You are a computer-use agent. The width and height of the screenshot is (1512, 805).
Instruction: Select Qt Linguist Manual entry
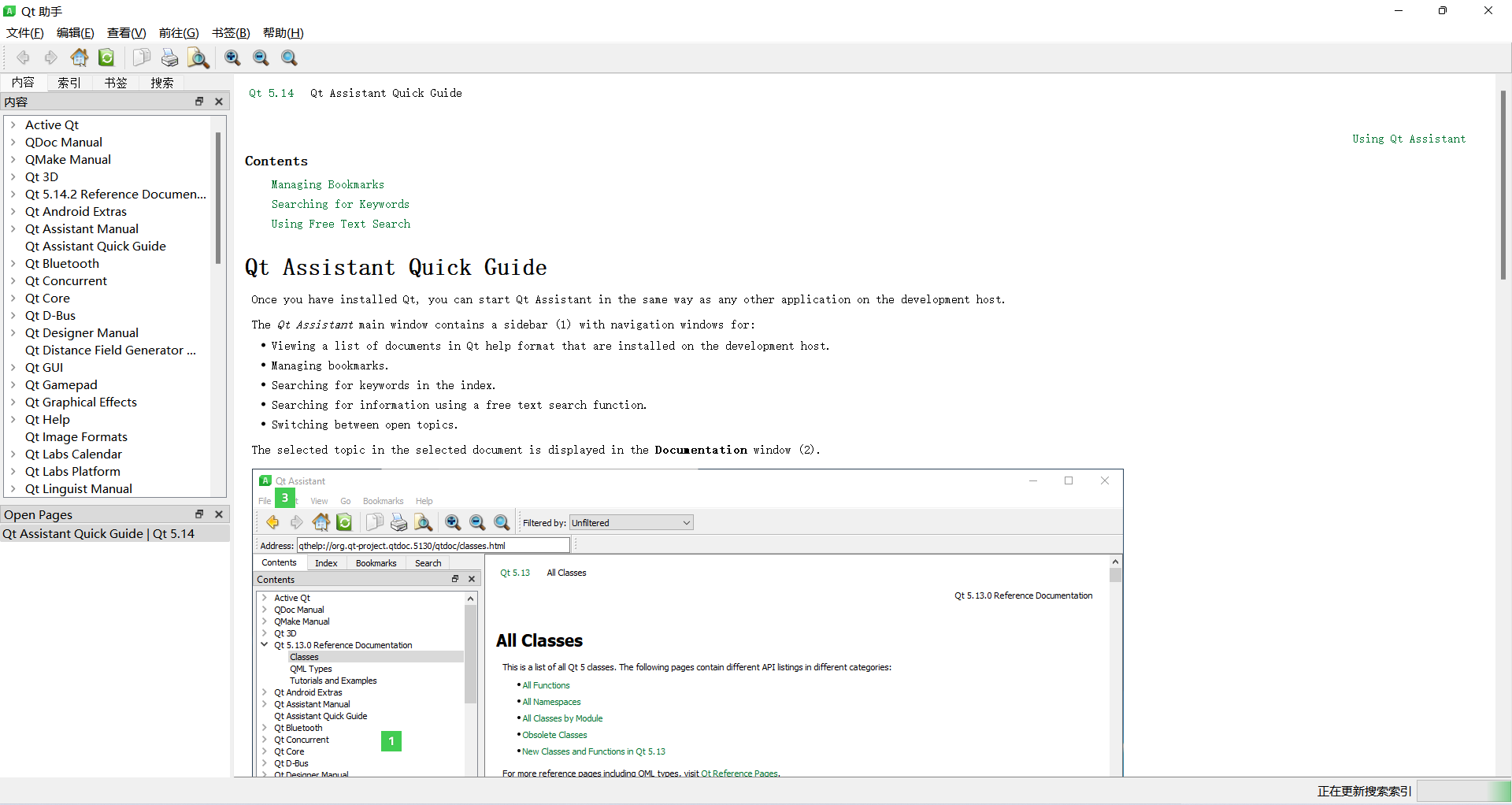click(79, 488)
